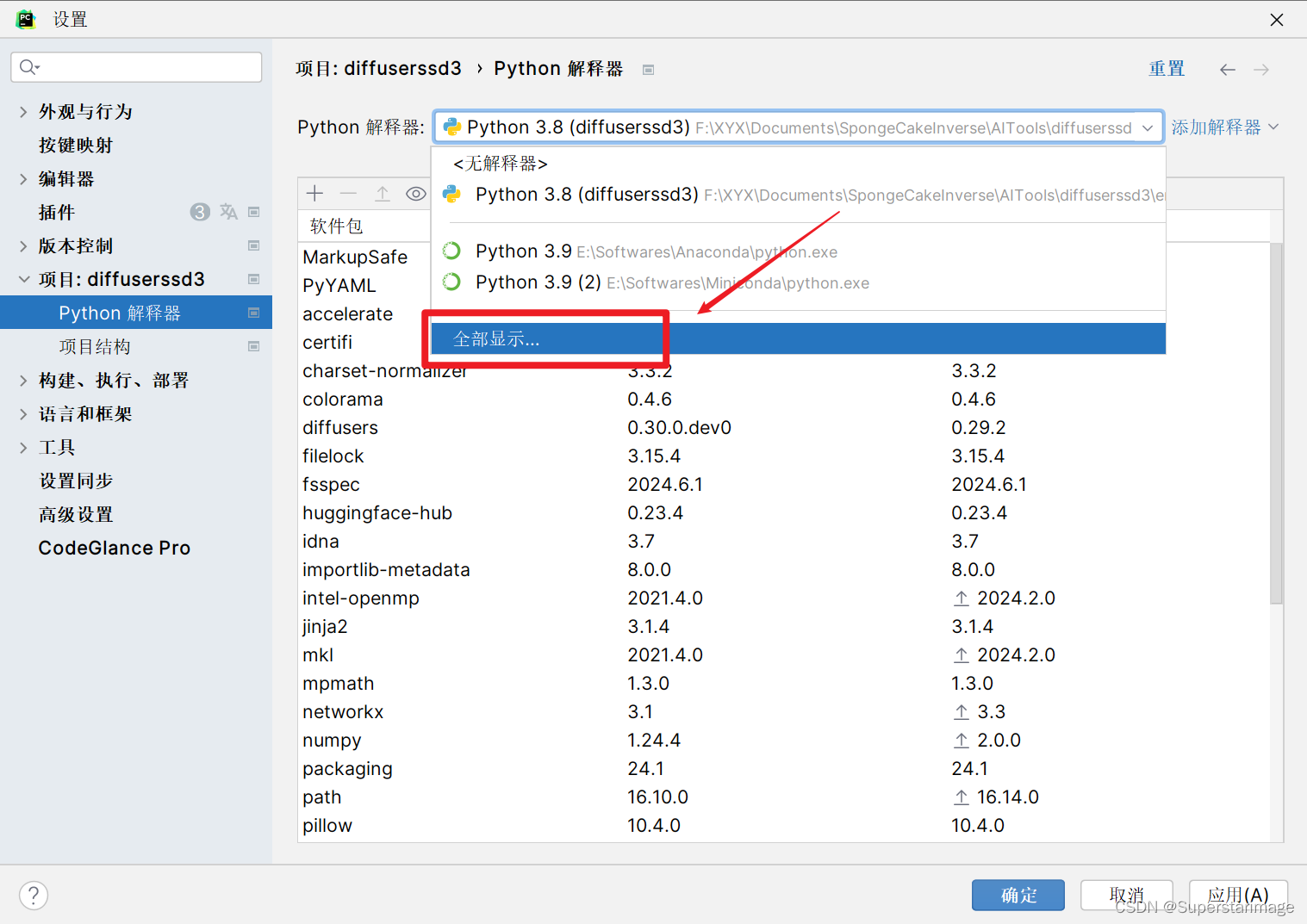Select the importlib-metadata package row
Image resolution: width=1307 pixels, height=924 pixels.
[x=784, y=570]
